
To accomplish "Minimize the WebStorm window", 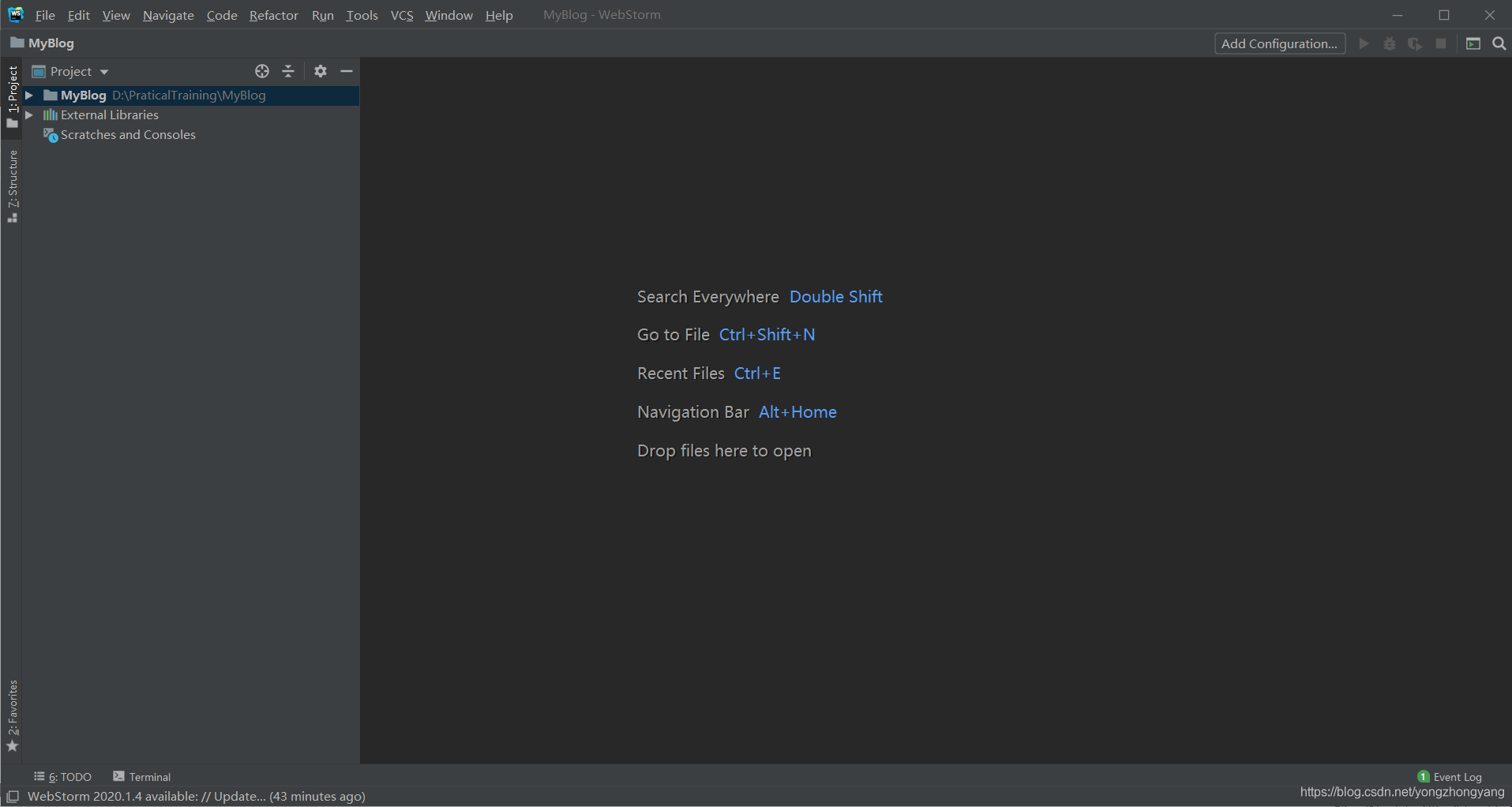I will click(x=1398, y=15).
